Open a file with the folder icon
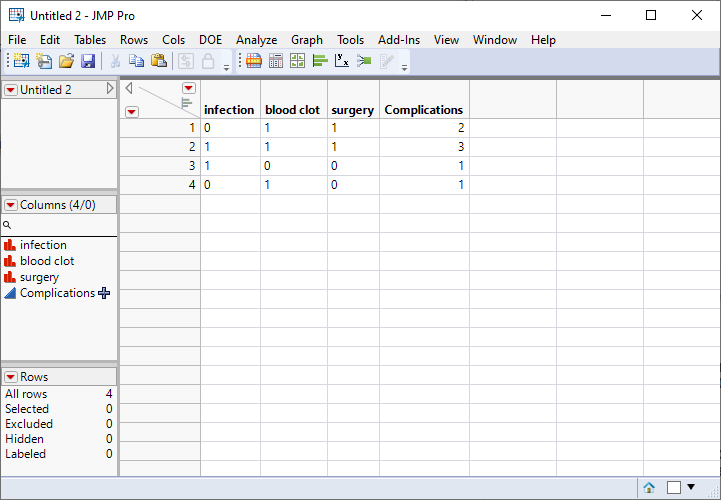Viewport: 721px width, 500px height. [66, 61]
